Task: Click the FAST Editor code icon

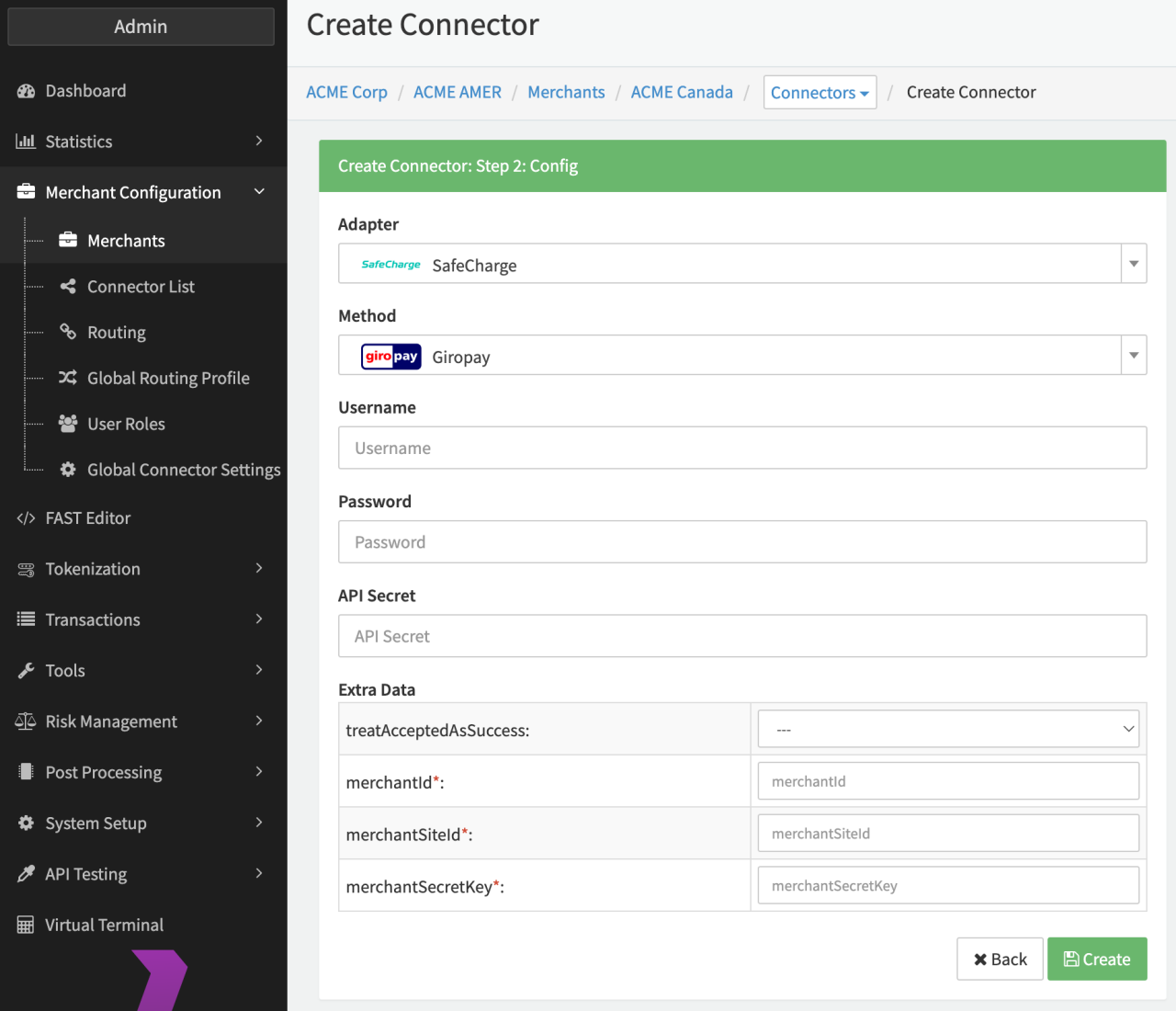Action: [x=26, y=518]
